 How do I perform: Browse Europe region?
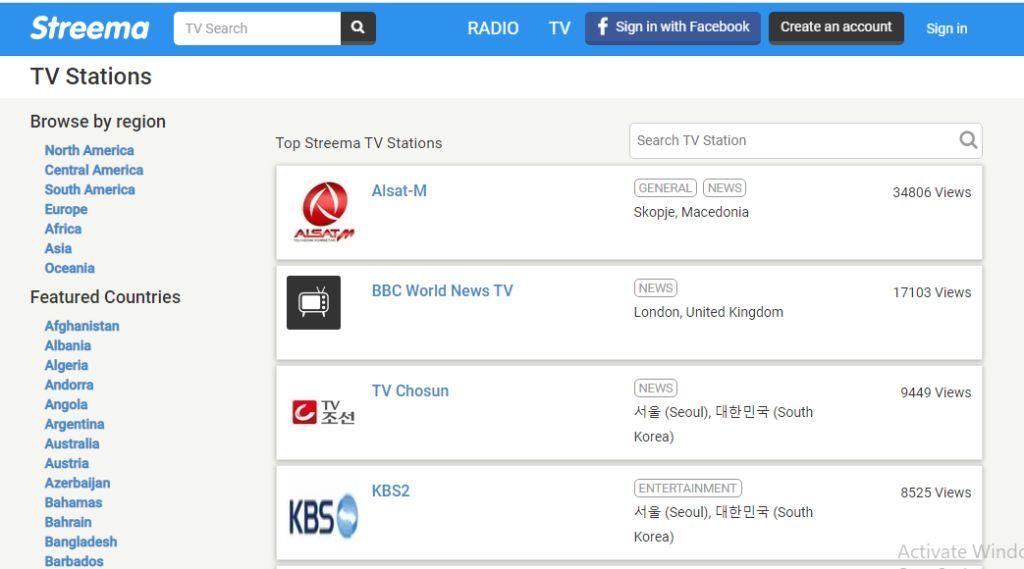point(66,209)
